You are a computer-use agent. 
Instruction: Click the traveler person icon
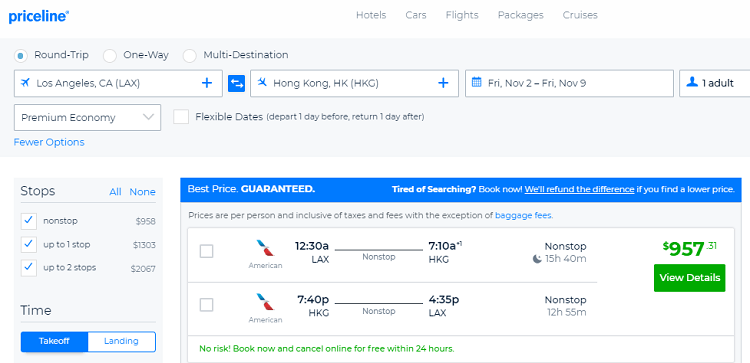tap(692, 82)
